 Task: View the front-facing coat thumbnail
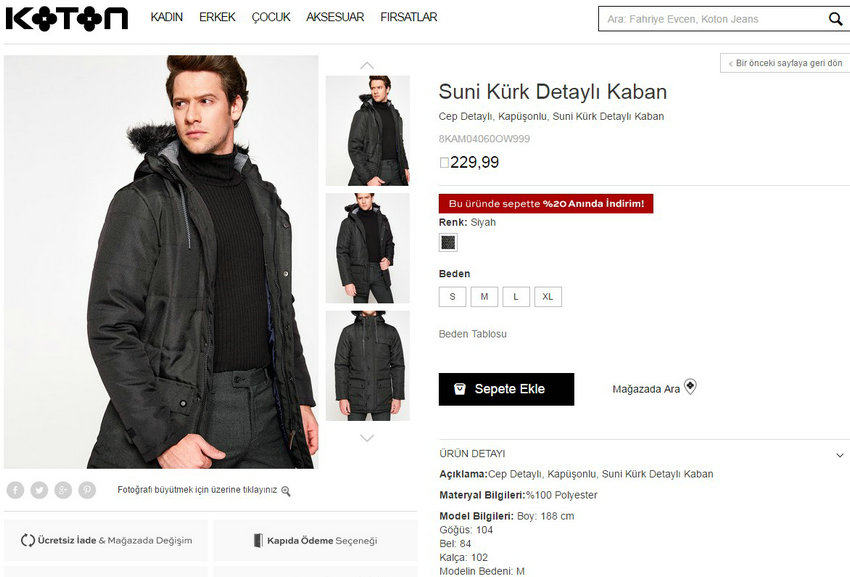[368, 366]
